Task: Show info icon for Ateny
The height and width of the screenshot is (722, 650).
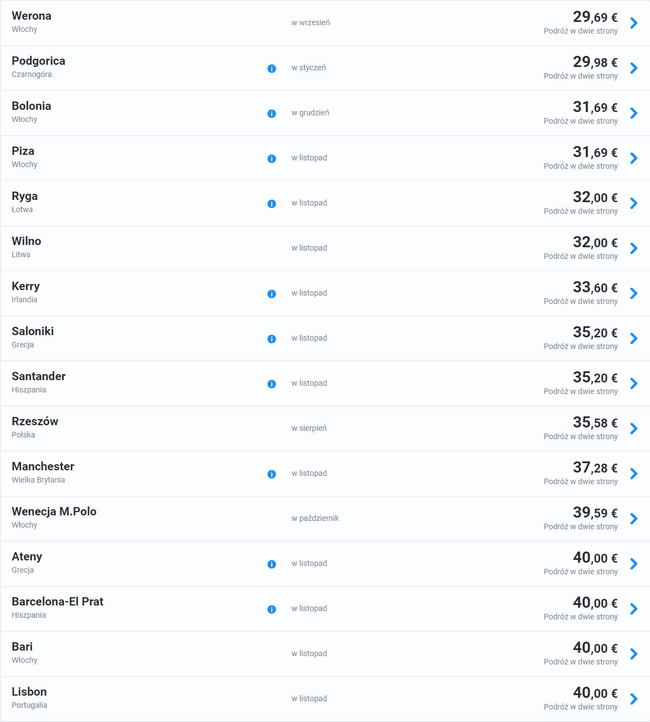Action: 271,563
